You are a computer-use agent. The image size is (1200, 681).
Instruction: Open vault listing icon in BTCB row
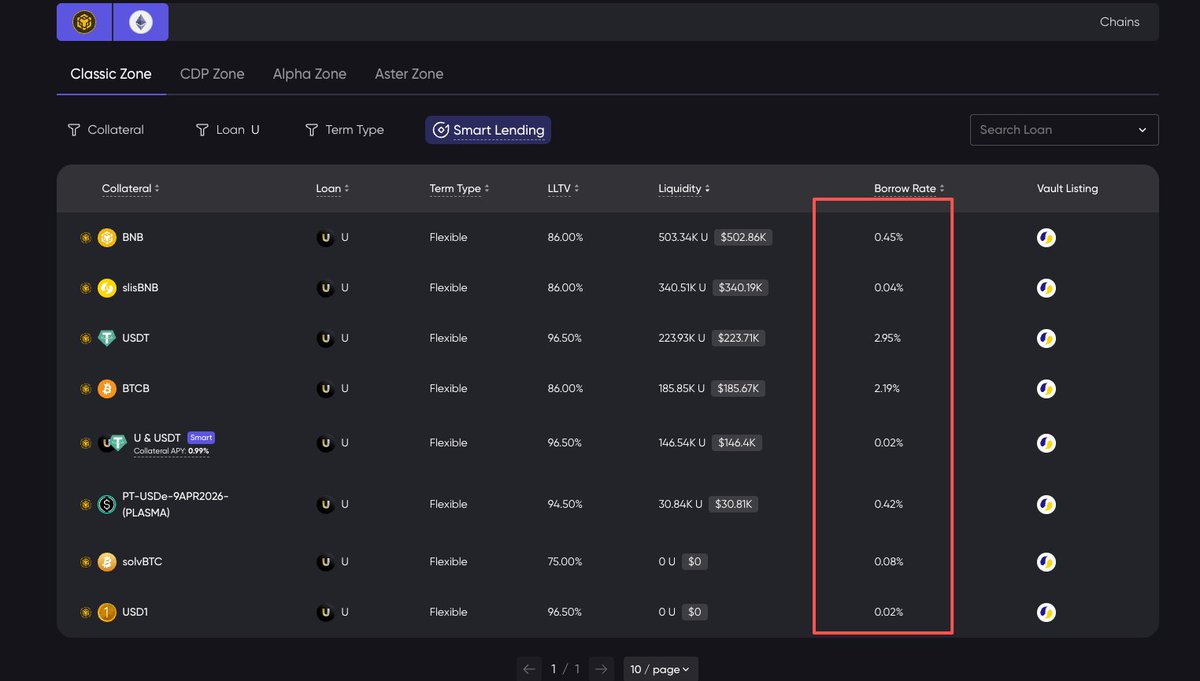click(1046, 388)
